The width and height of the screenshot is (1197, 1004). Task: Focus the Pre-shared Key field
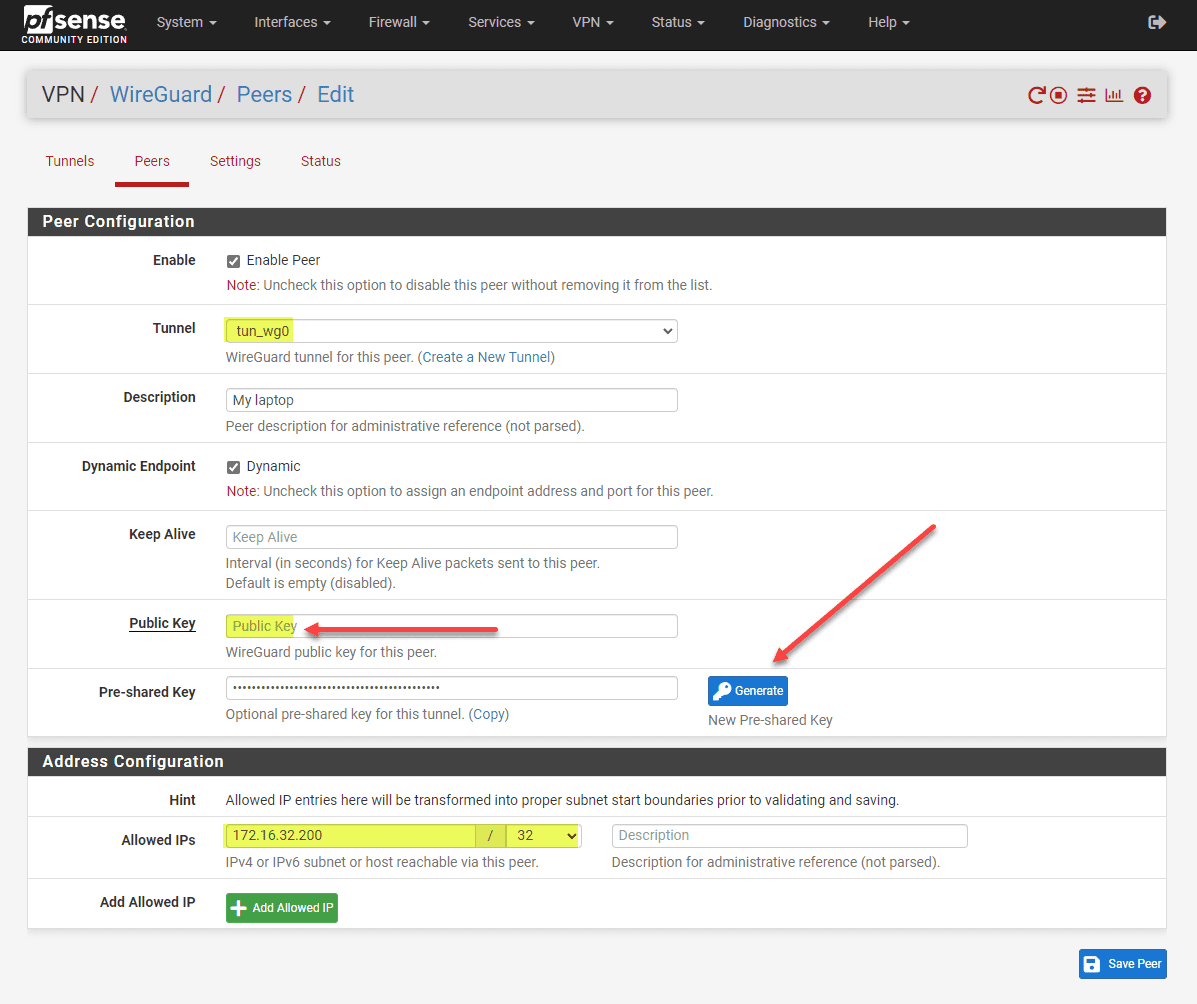[x=451, y=688]
